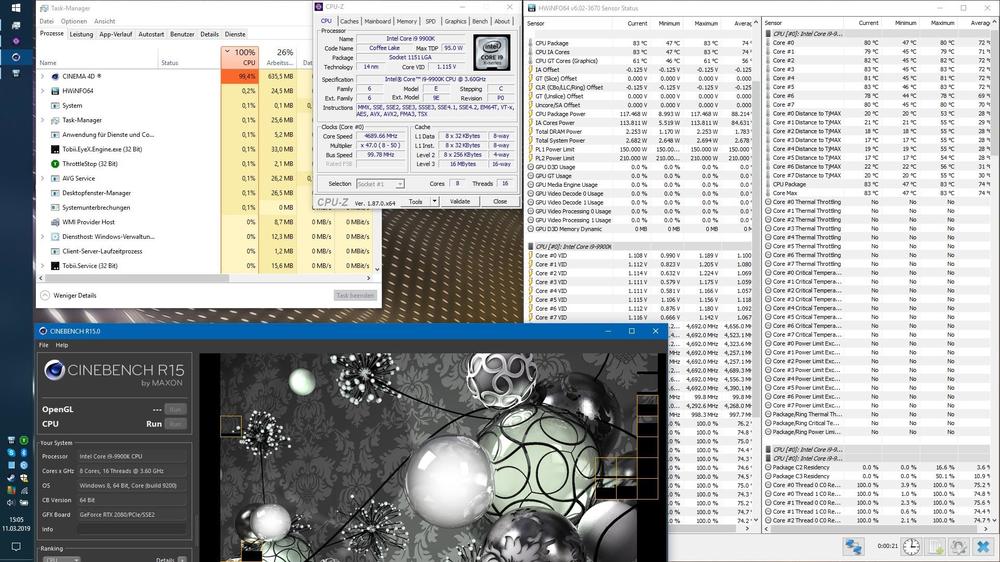
Task: Expand the AVG Service process group
Action: [x=42, y=178]
